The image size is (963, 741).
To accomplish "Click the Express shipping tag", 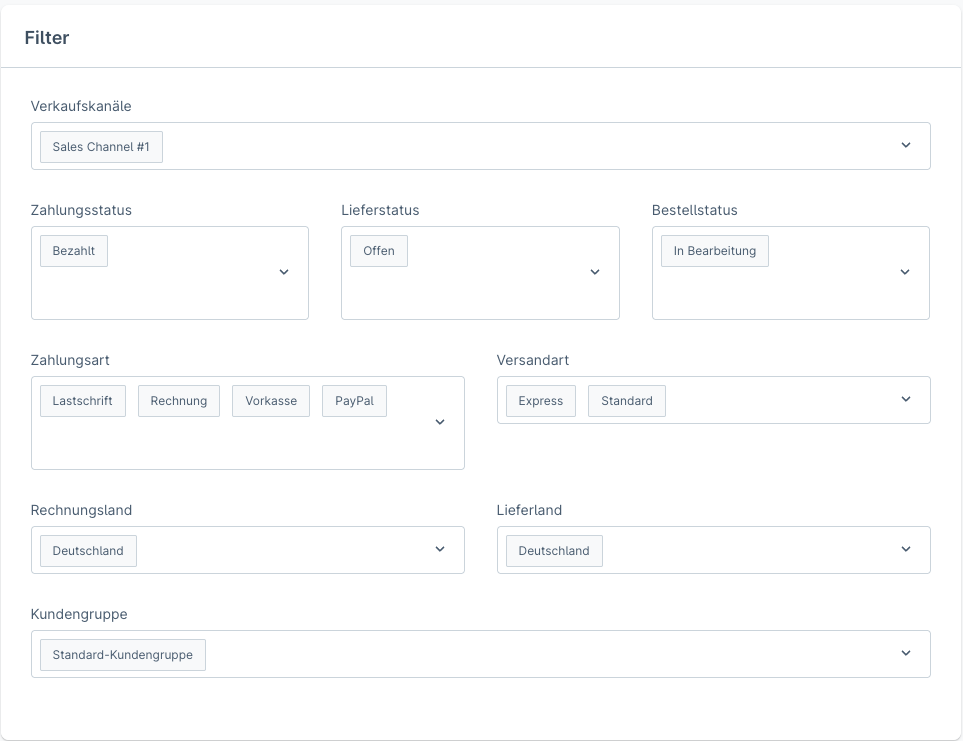I will tap(540, 401).
